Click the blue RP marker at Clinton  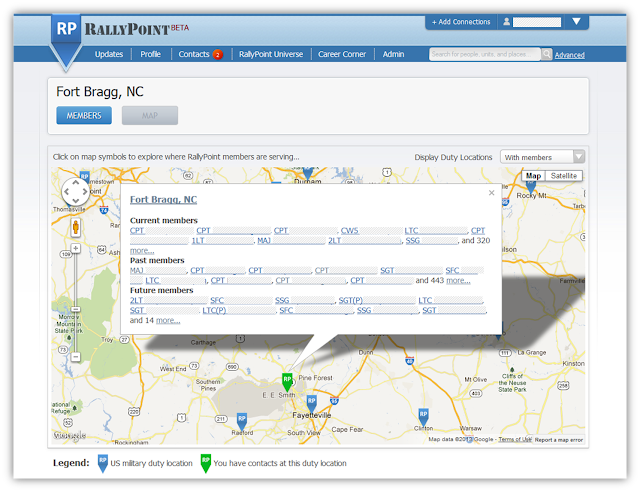(423, 417)
